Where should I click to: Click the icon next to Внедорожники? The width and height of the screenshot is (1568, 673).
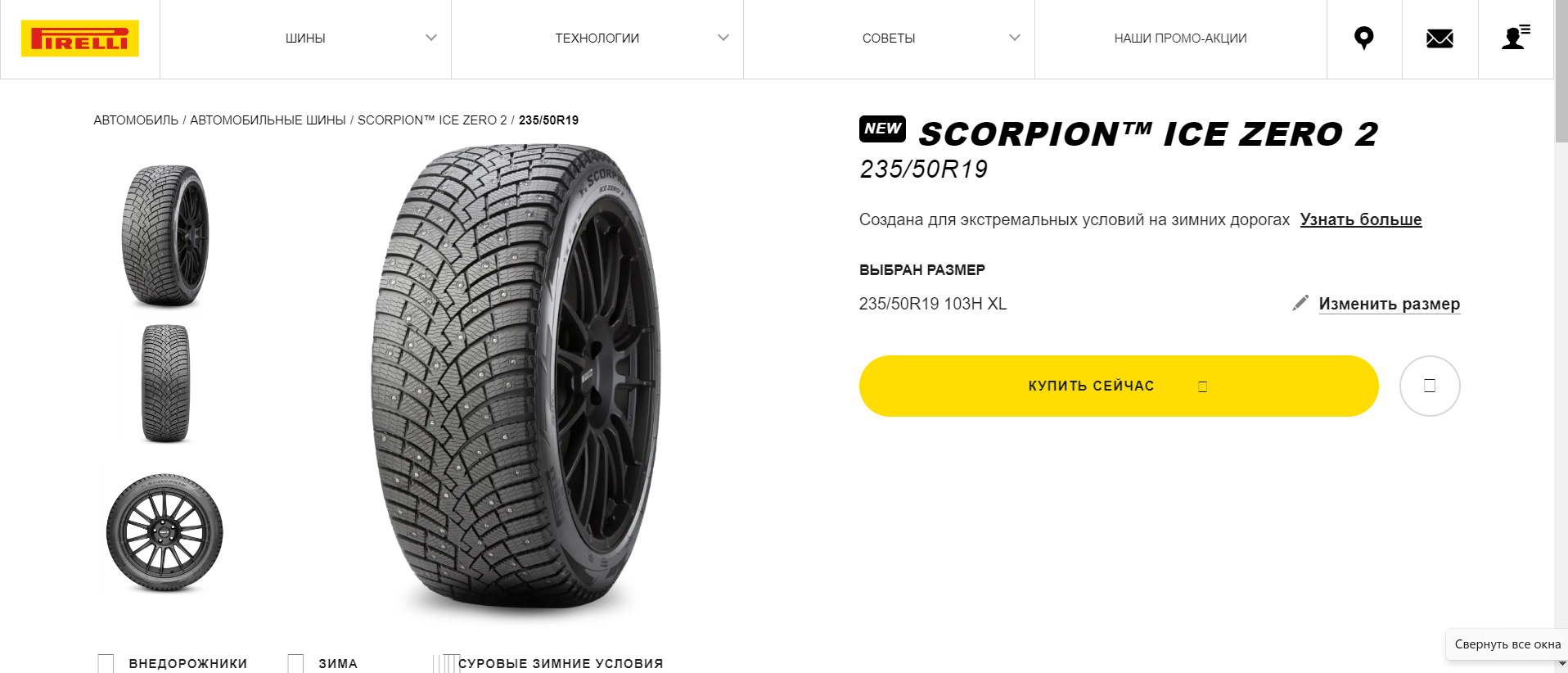tap(106, 663)
